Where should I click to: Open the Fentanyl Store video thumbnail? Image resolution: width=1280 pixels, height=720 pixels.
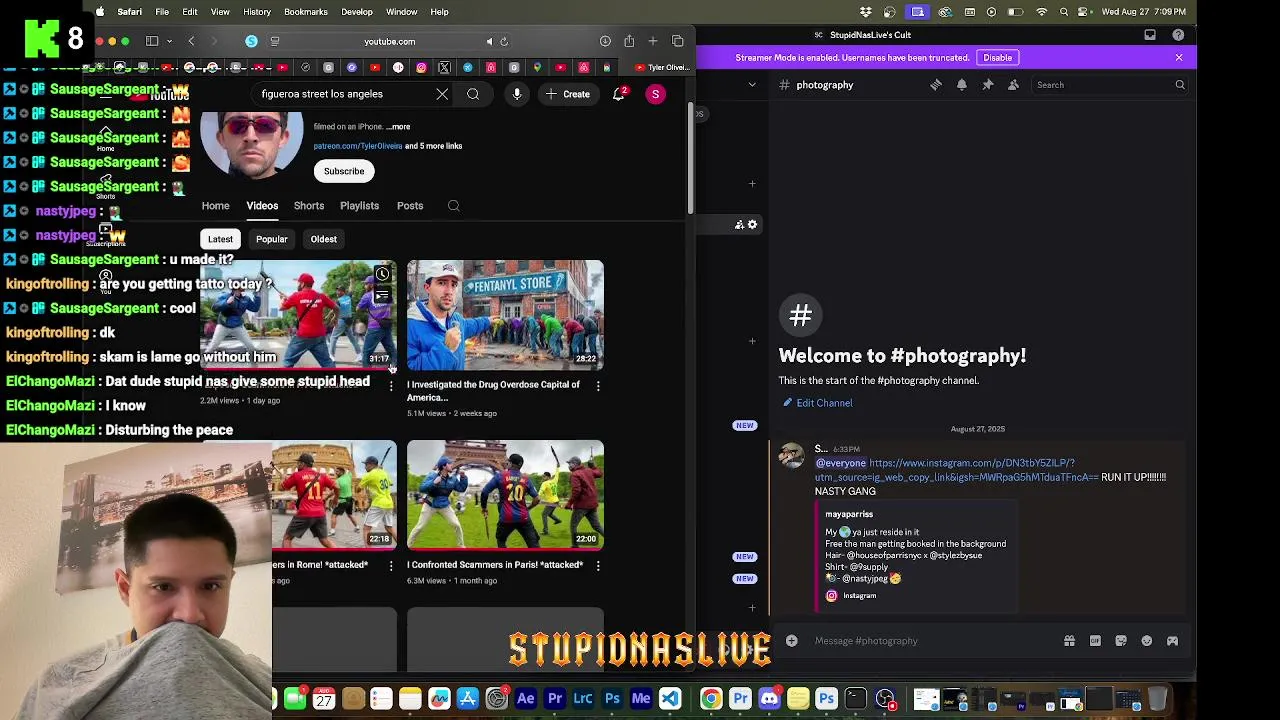pyautogui.click(x=505, y=315)
